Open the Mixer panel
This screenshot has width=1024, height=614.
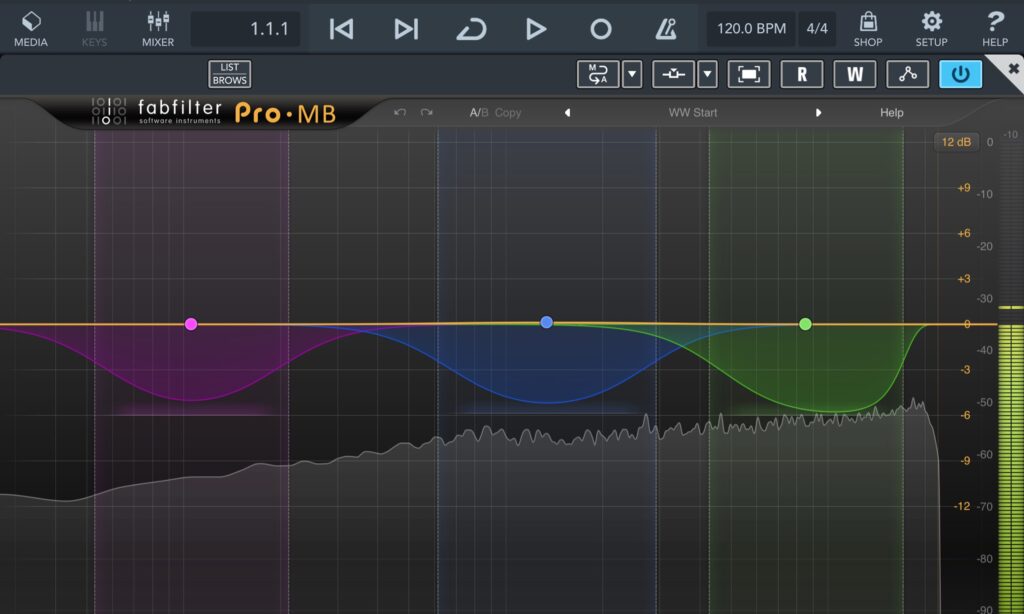pos(157,28)
